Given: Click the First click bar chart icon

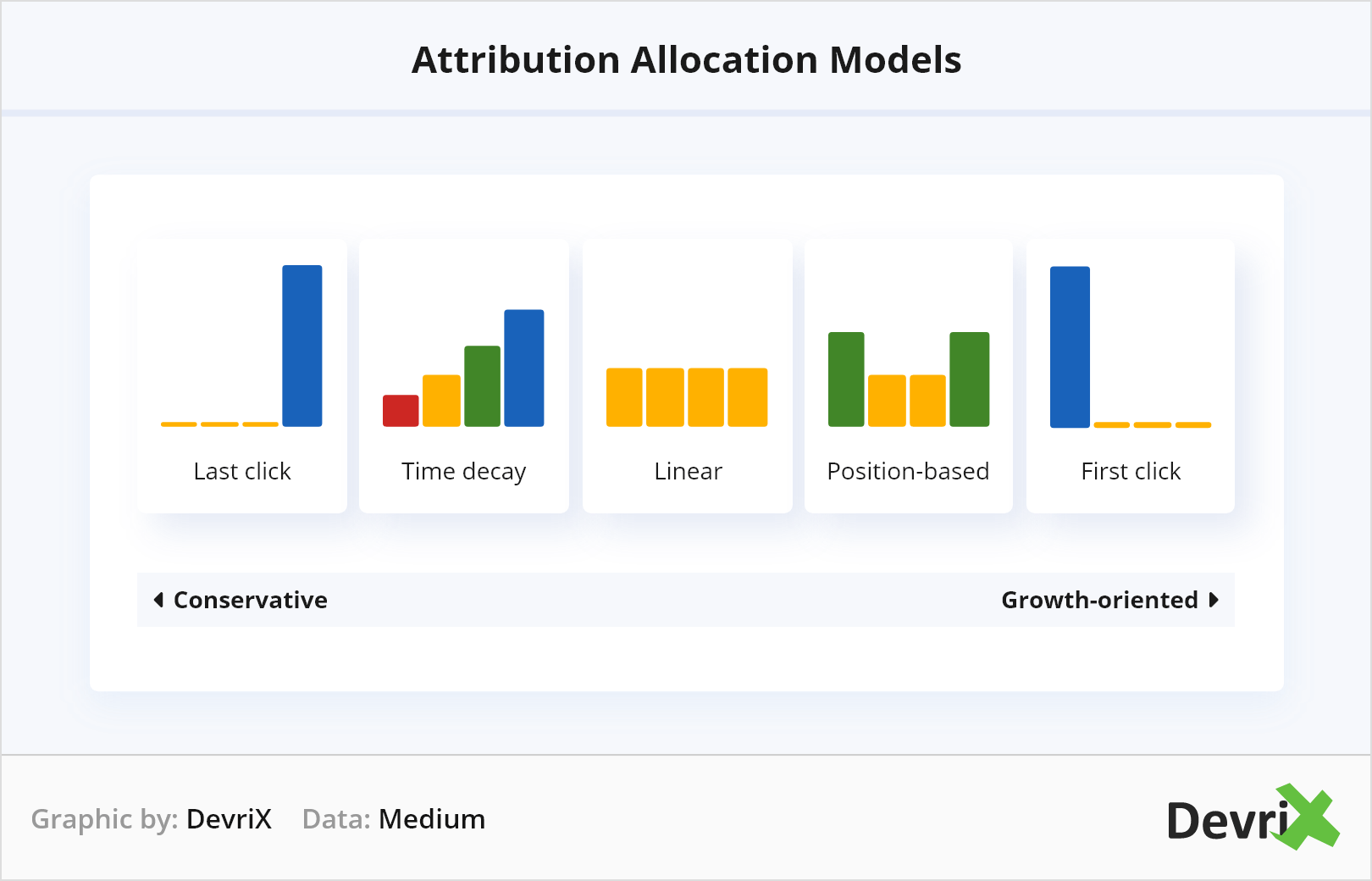Looking at the screenshot, I should (x=1130, y=346).
